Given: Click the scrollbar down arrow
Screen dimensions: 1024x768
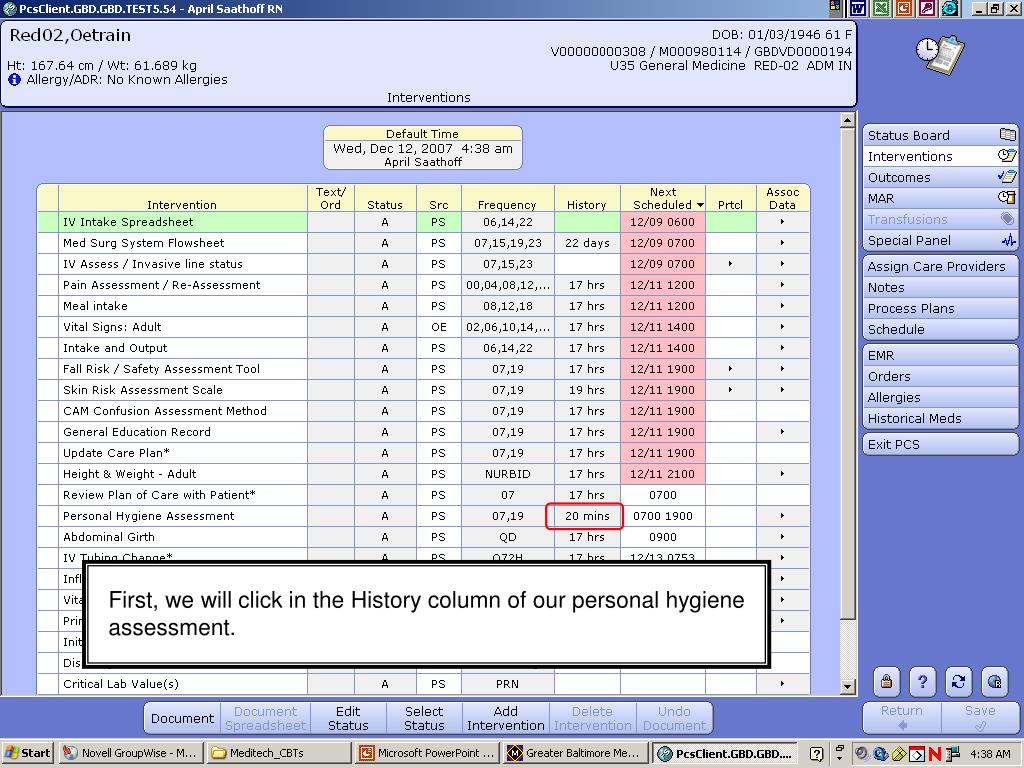Looking at the screenshot, I should (848, 686).
